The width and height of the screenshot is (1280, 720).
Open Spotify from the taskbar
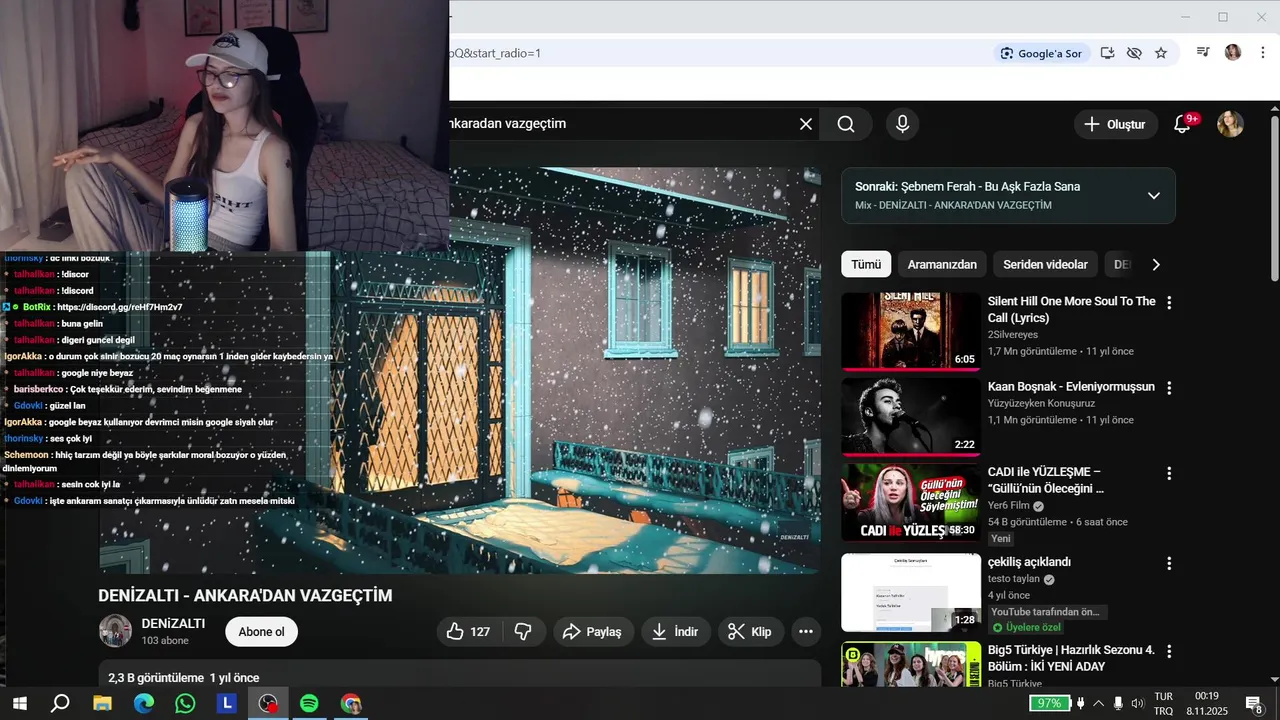[x=309, y=703]
